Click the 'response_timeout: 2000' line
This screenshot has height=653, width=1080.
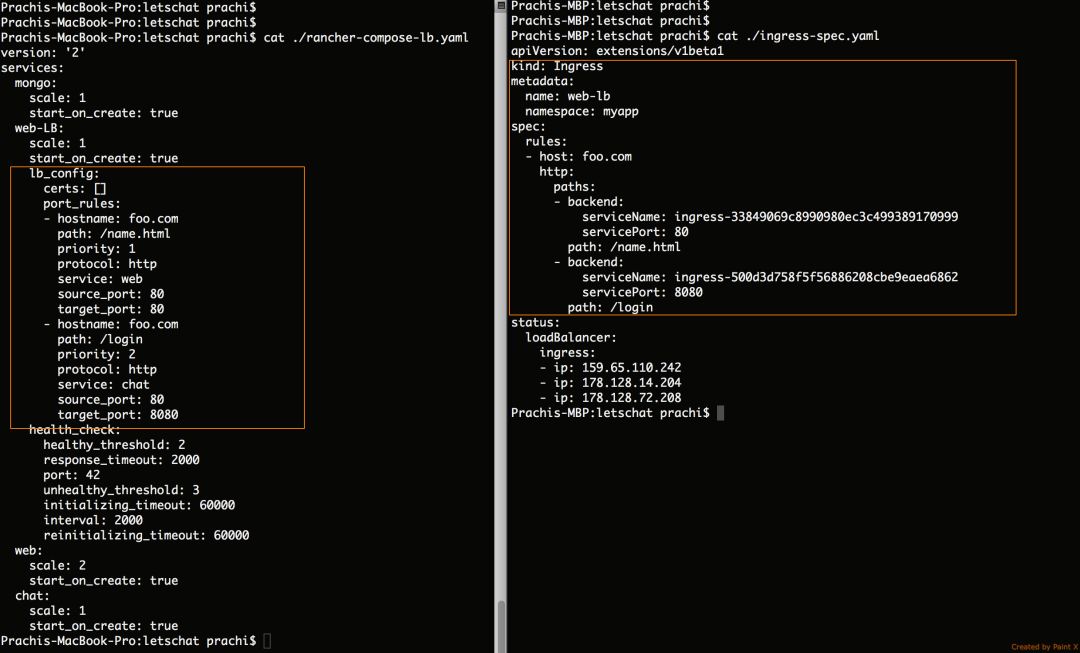coord(121,460)
